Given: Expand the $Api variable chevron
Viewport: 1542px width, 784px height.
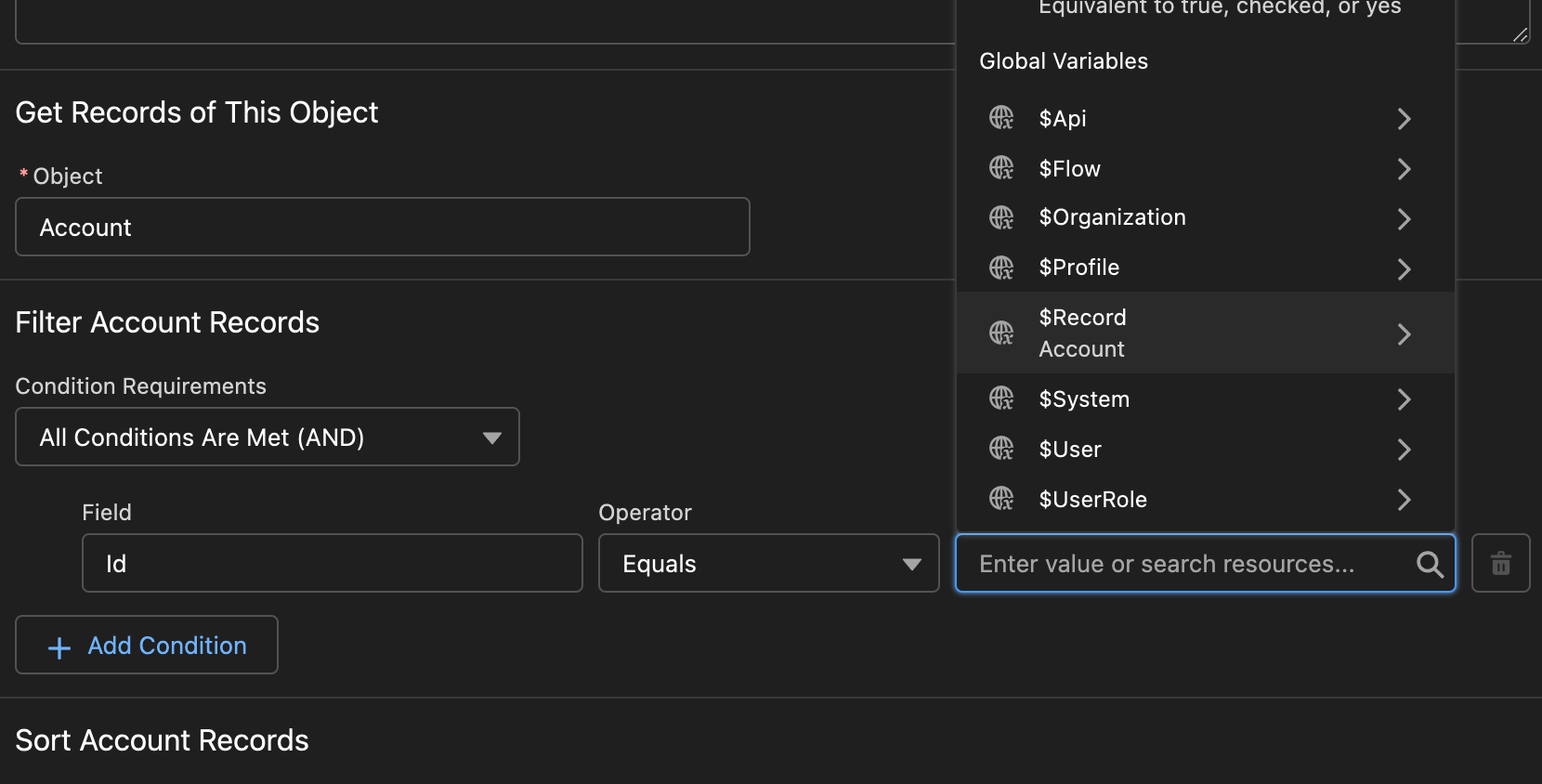Looking at the screenshot, I should click(x=1404, y=119).
